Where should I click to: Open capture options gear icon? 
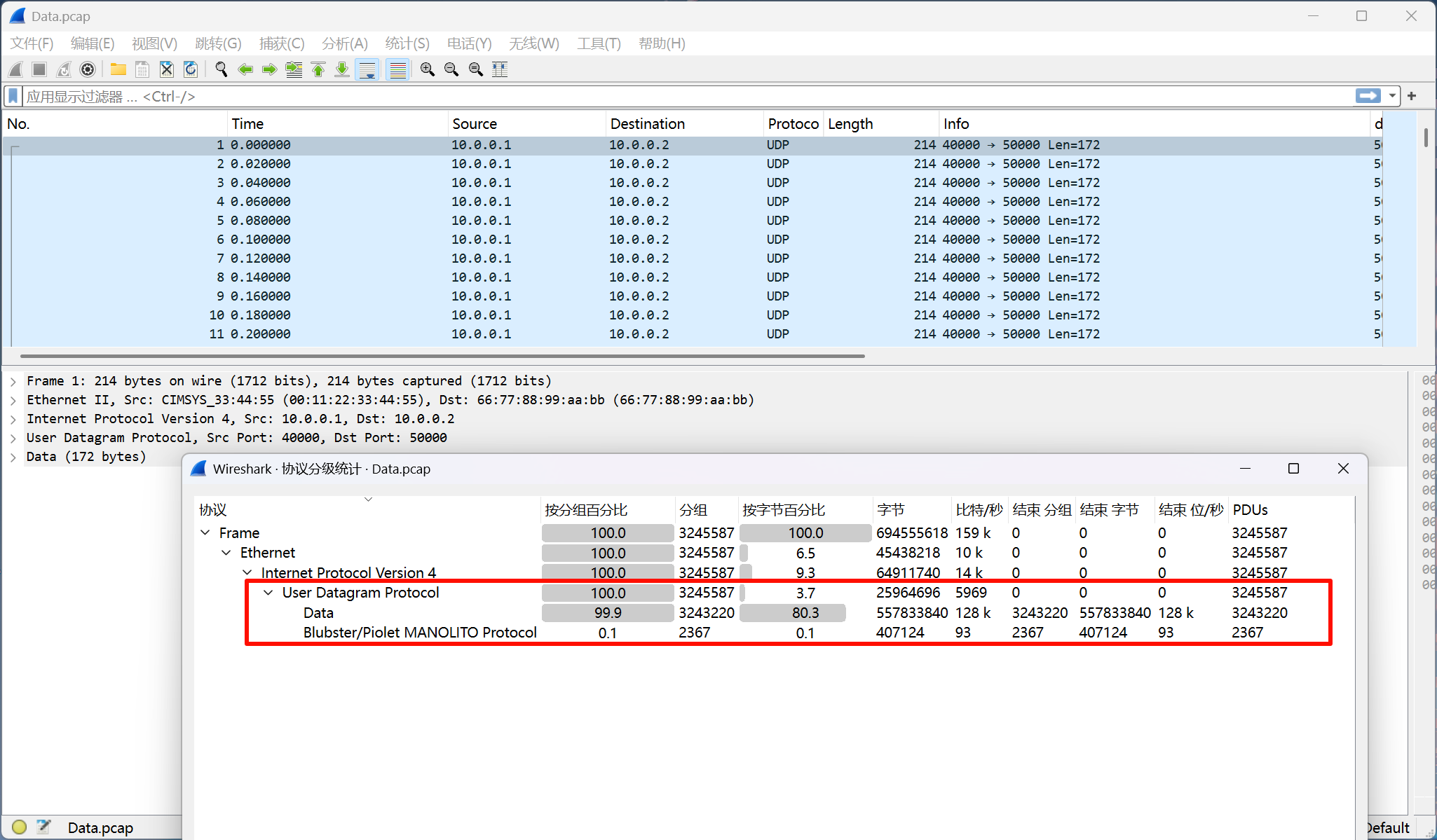88,69
